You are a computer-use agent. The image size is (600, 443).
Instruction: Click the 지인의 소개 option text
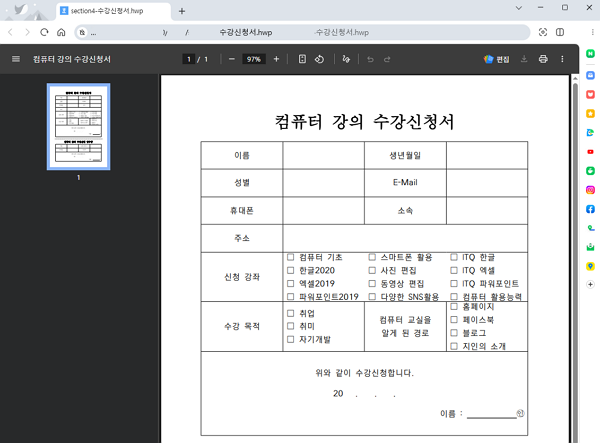tap(484, 346)
